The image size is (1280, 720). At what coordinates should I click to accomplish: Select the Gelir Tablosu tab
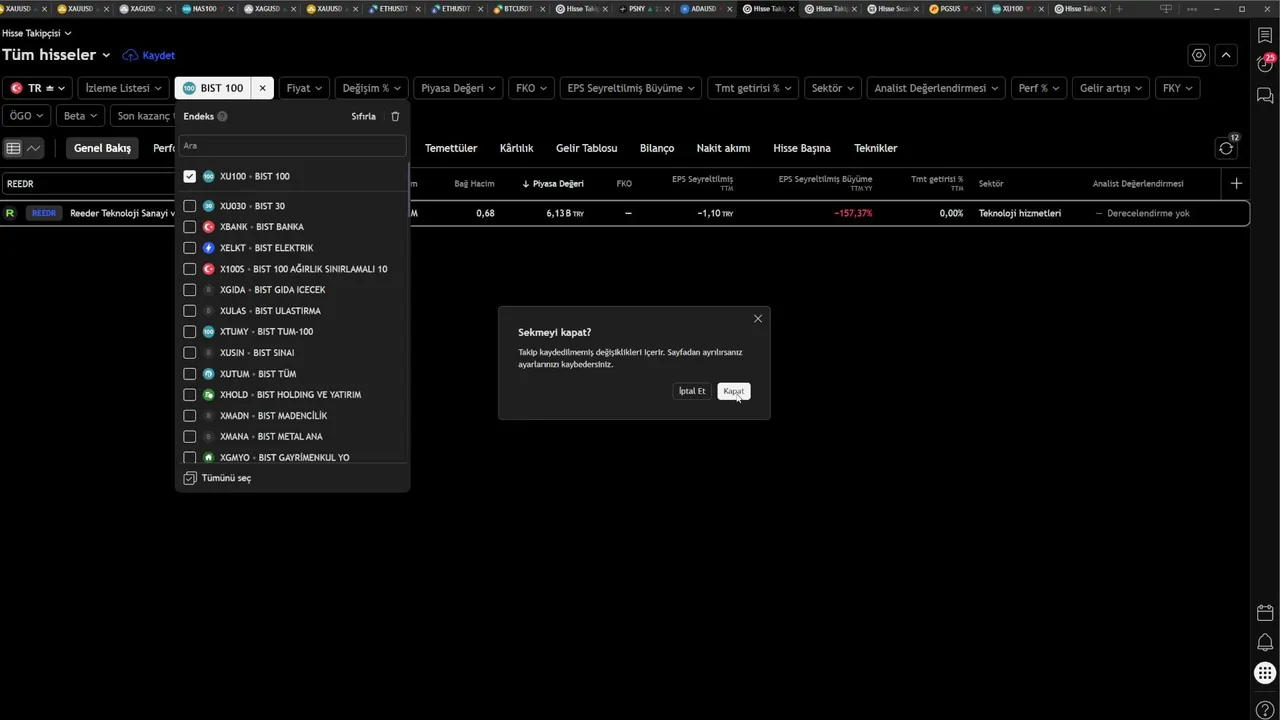point(587,148)
